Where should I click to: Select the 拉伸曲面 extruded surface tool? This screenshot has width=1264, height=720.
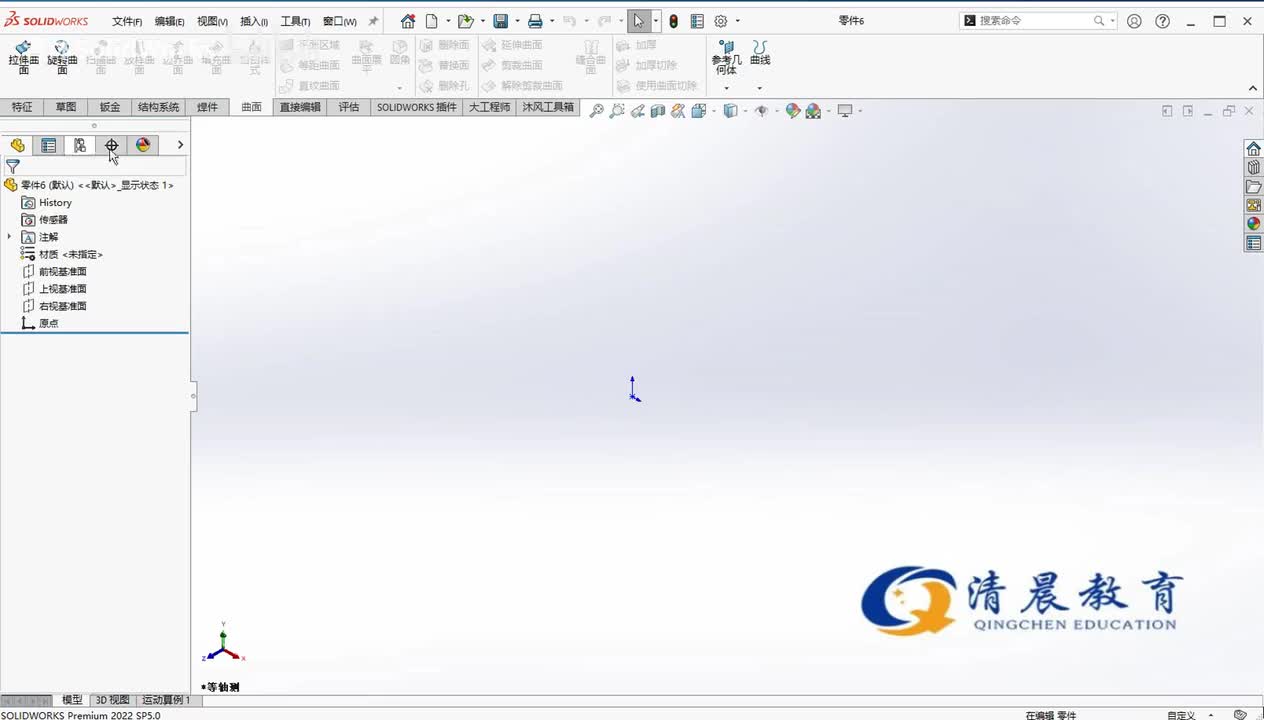pyautogui.click(x=24, y=57)
